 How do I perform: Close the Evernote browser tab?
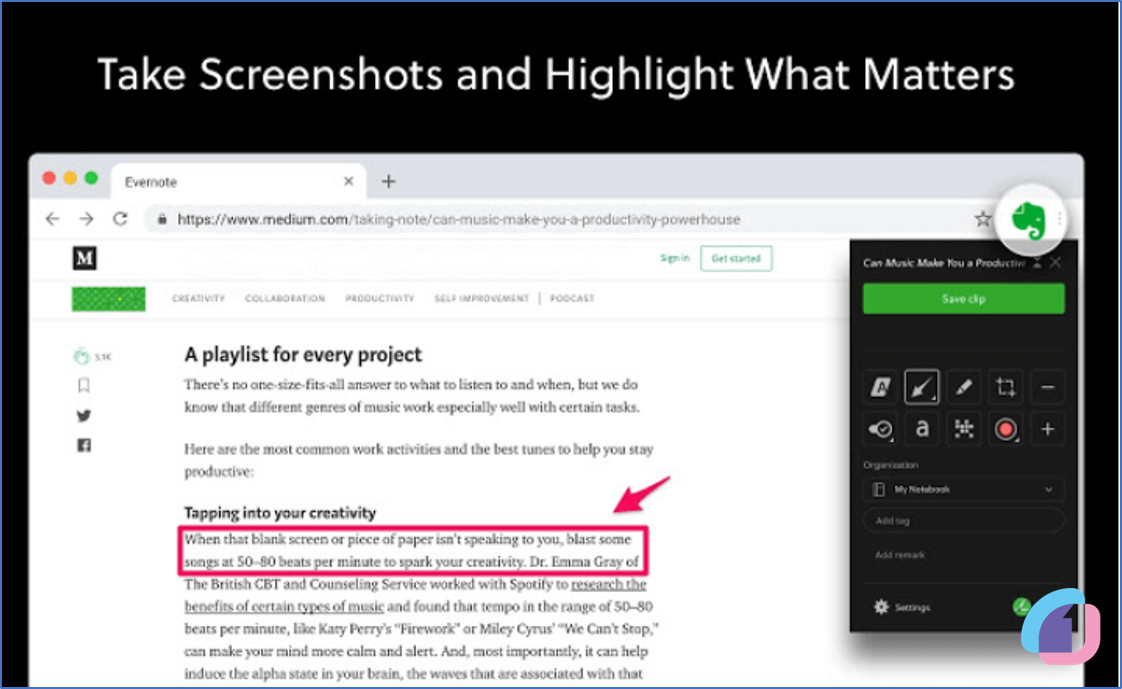(x=348, y=182)
